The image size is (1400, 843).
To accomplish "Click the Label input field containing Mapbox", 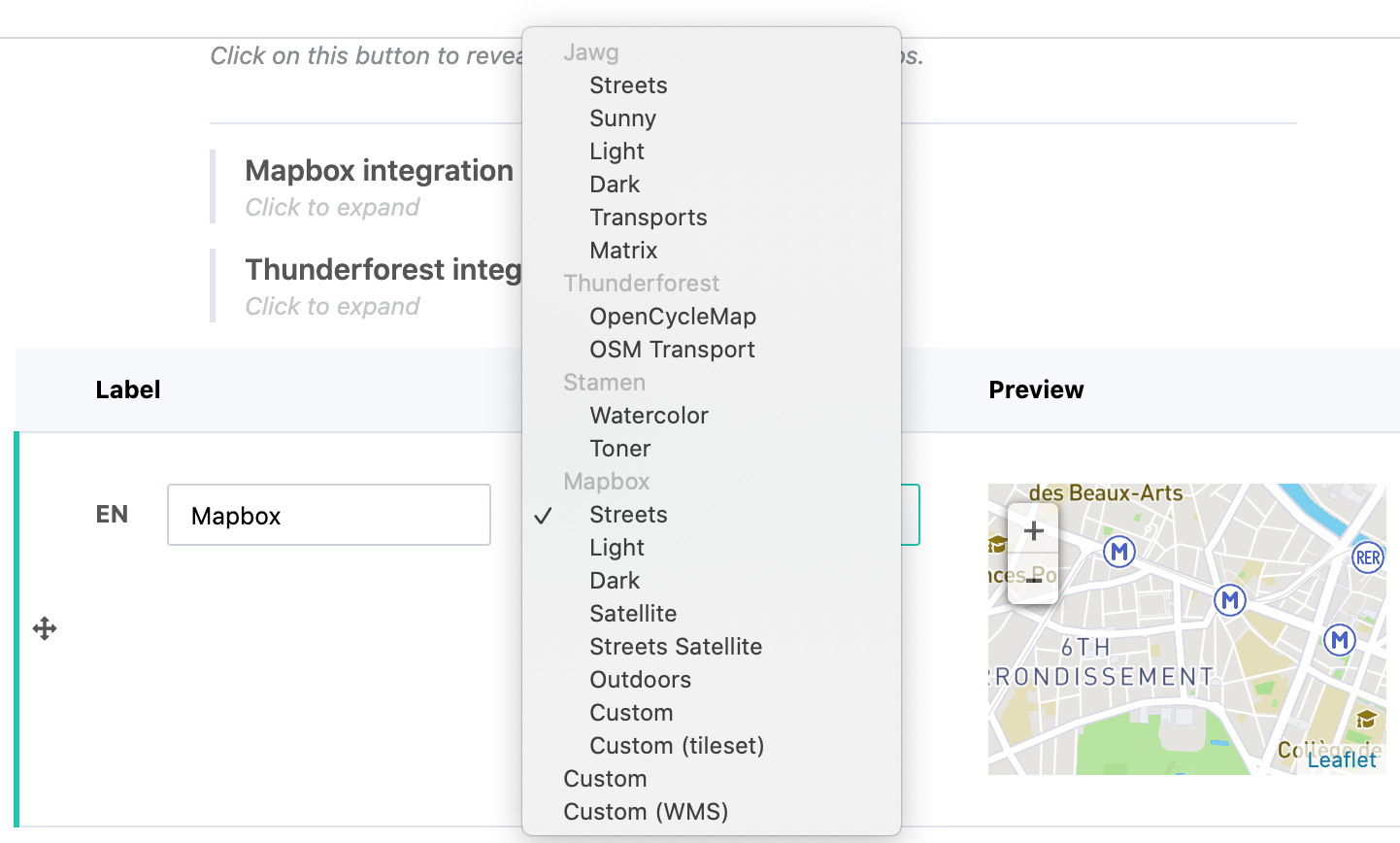I will (329, 515).
